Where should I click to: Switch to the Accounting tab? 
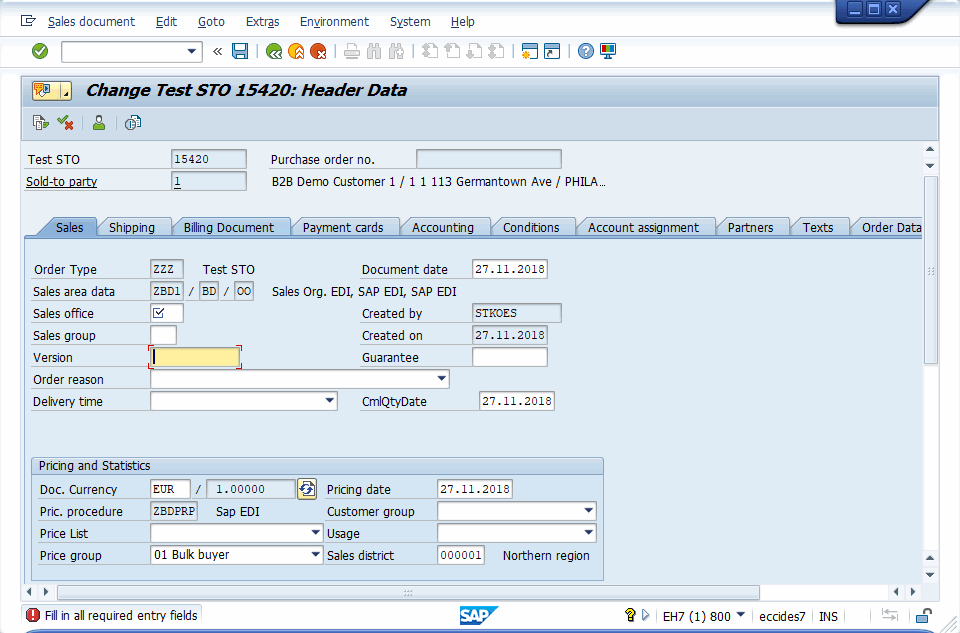443,227
